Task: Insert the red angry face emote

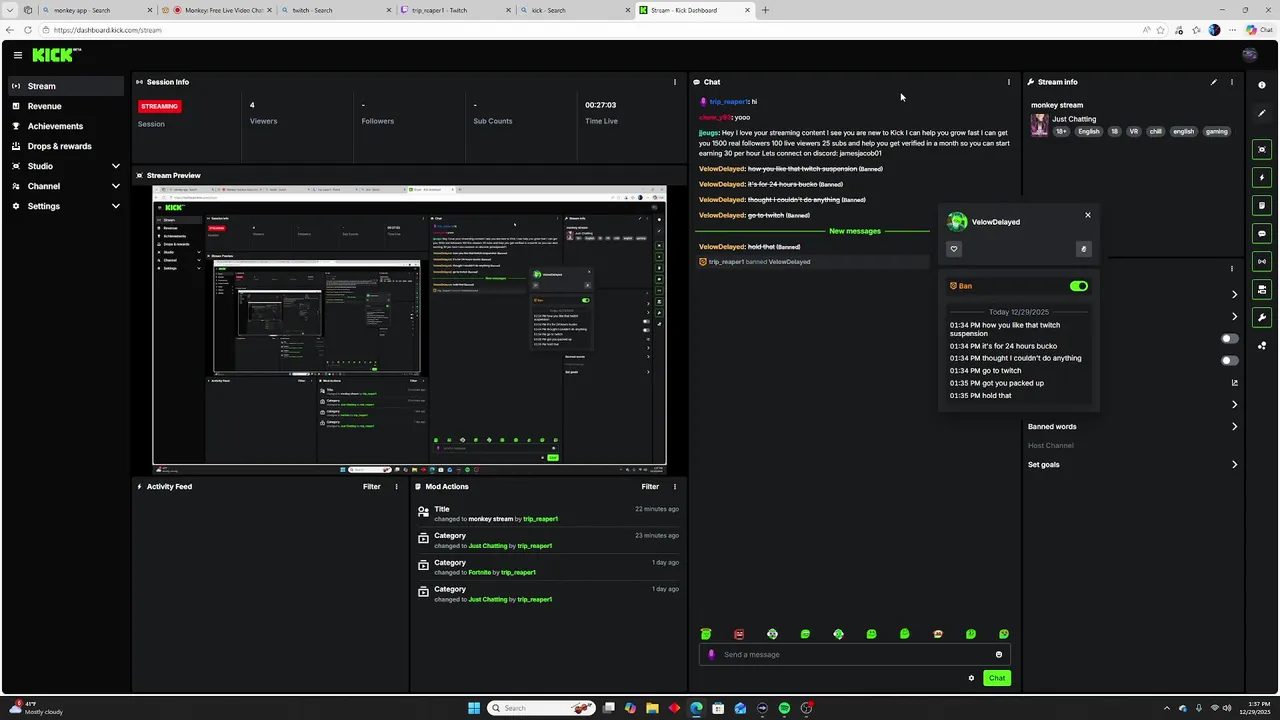Action: tap(739, 634)
